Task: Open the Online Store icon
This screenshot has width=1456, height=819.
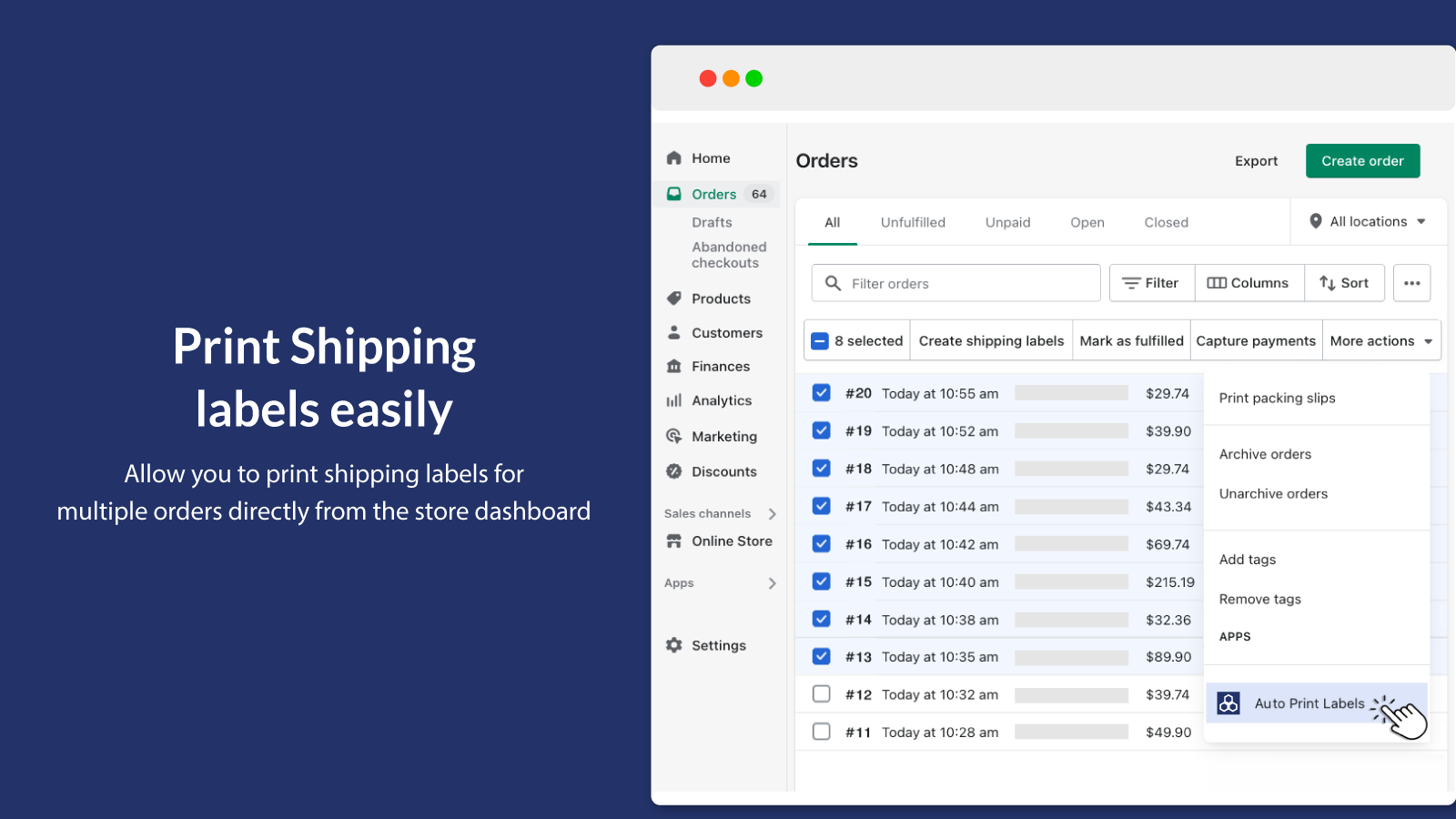Action: (673, 541)
